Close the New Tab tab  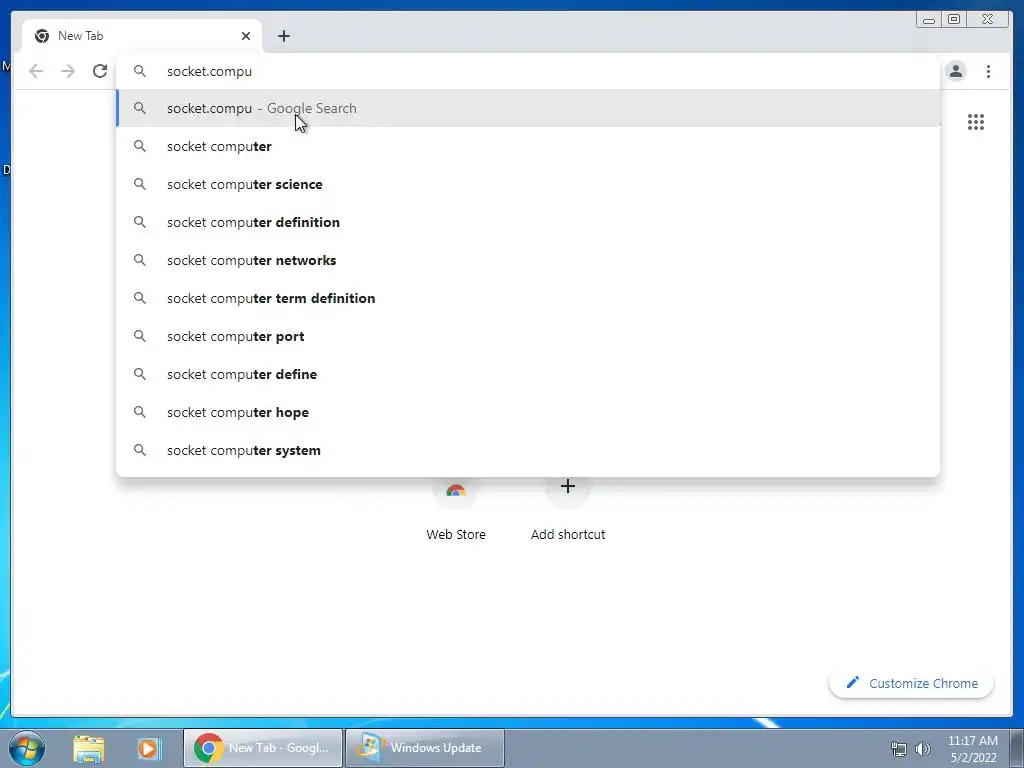pos(246,36)
